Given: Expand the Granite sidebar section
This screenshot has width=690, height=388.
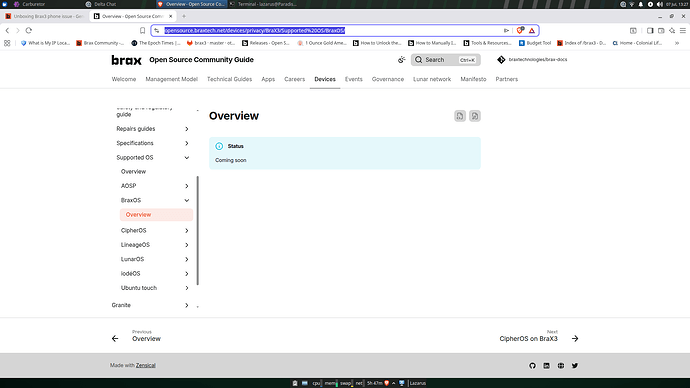Looking at the screenshot, I should [187, 305].
